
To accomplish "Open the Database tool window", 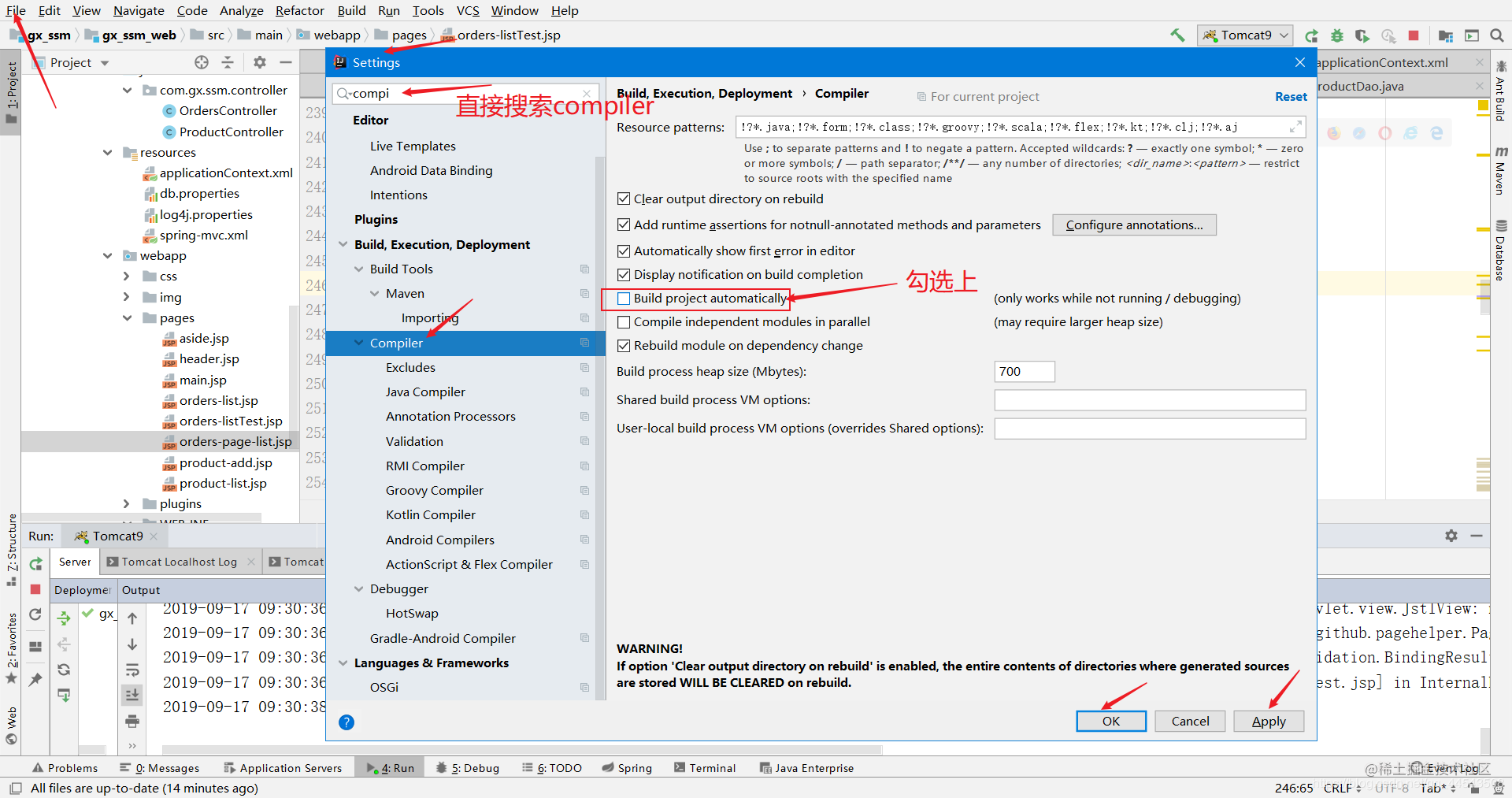I will pyautogui.click(x=1501, y=251).
